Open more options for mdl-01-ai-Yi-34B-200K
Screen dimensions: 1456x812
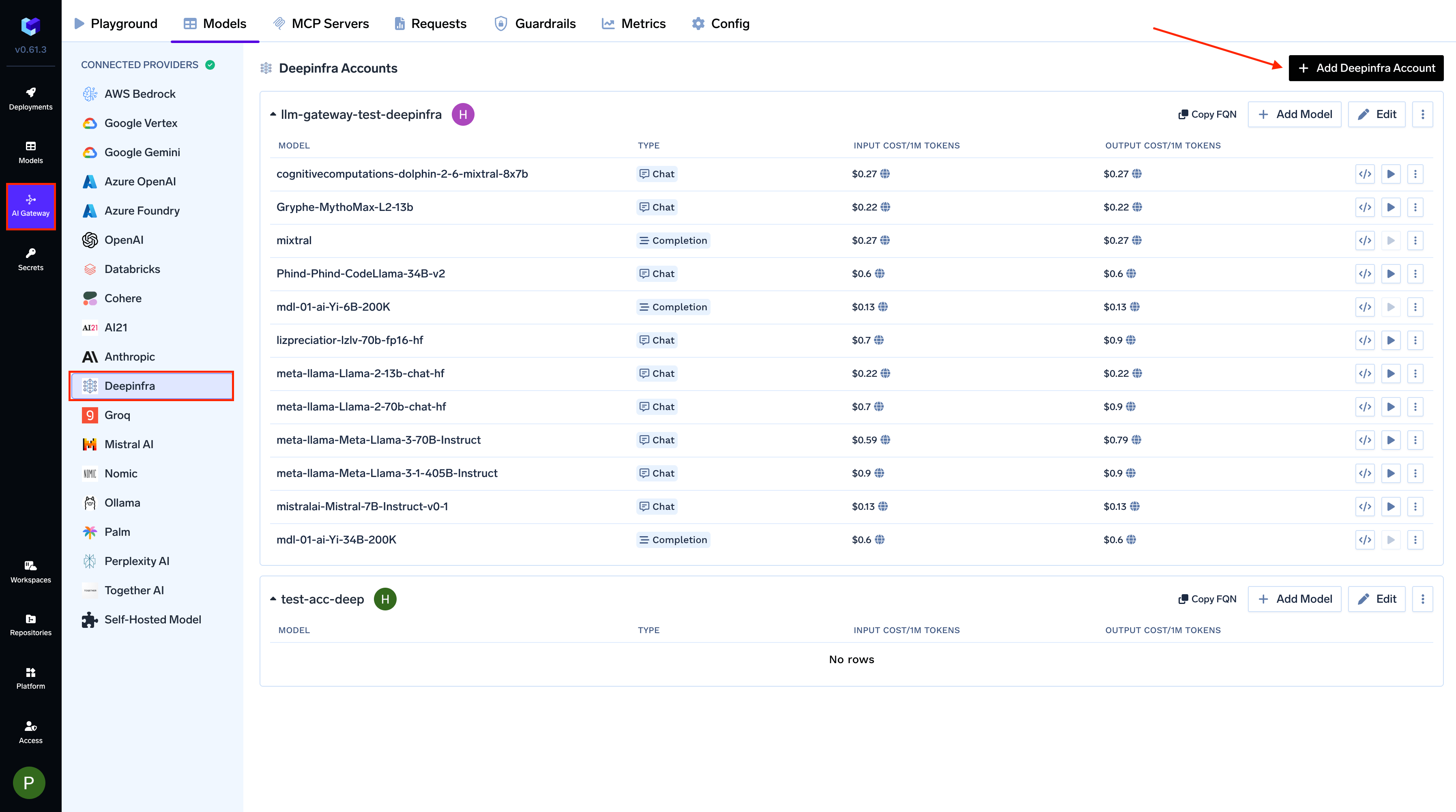coord(1415,540)
